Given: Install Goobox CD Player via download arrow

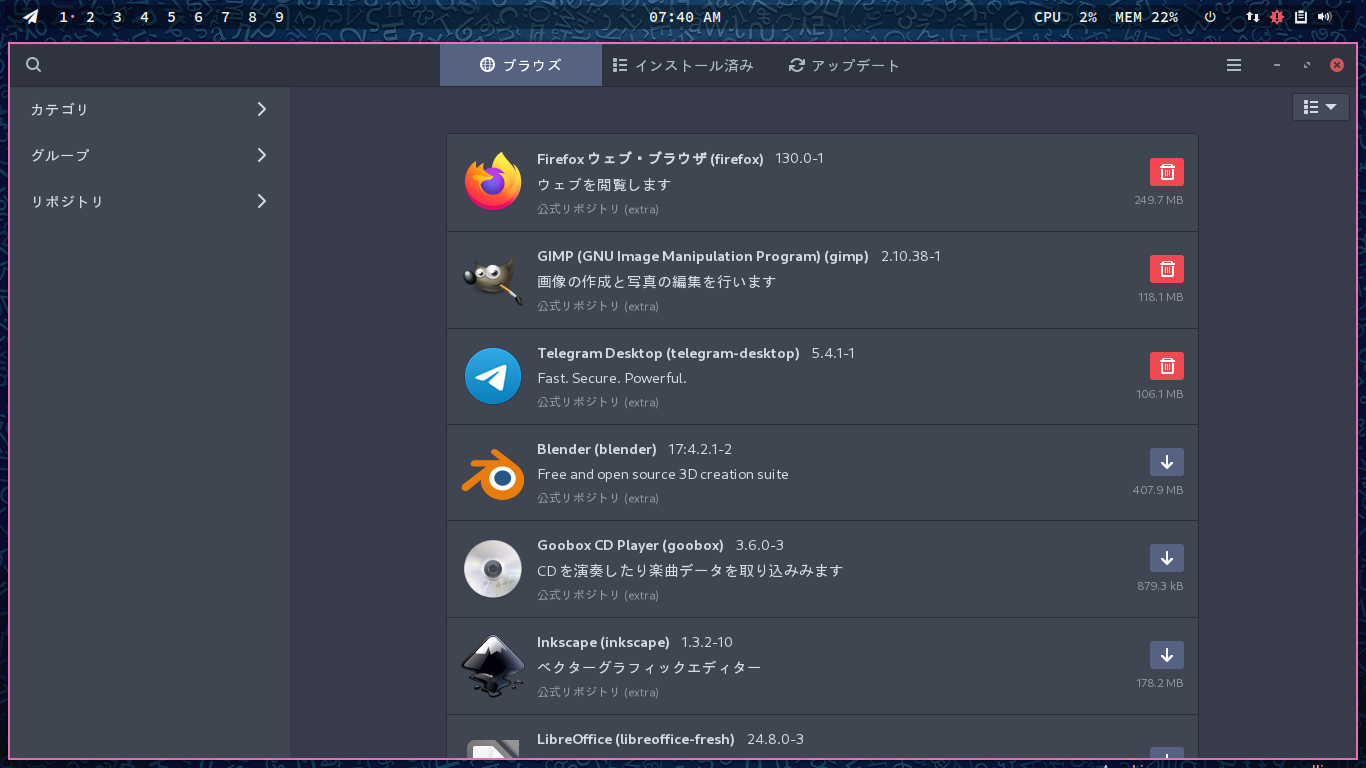Looking at the screenshot, I should pyautogui.click(x=1167, y=558).
